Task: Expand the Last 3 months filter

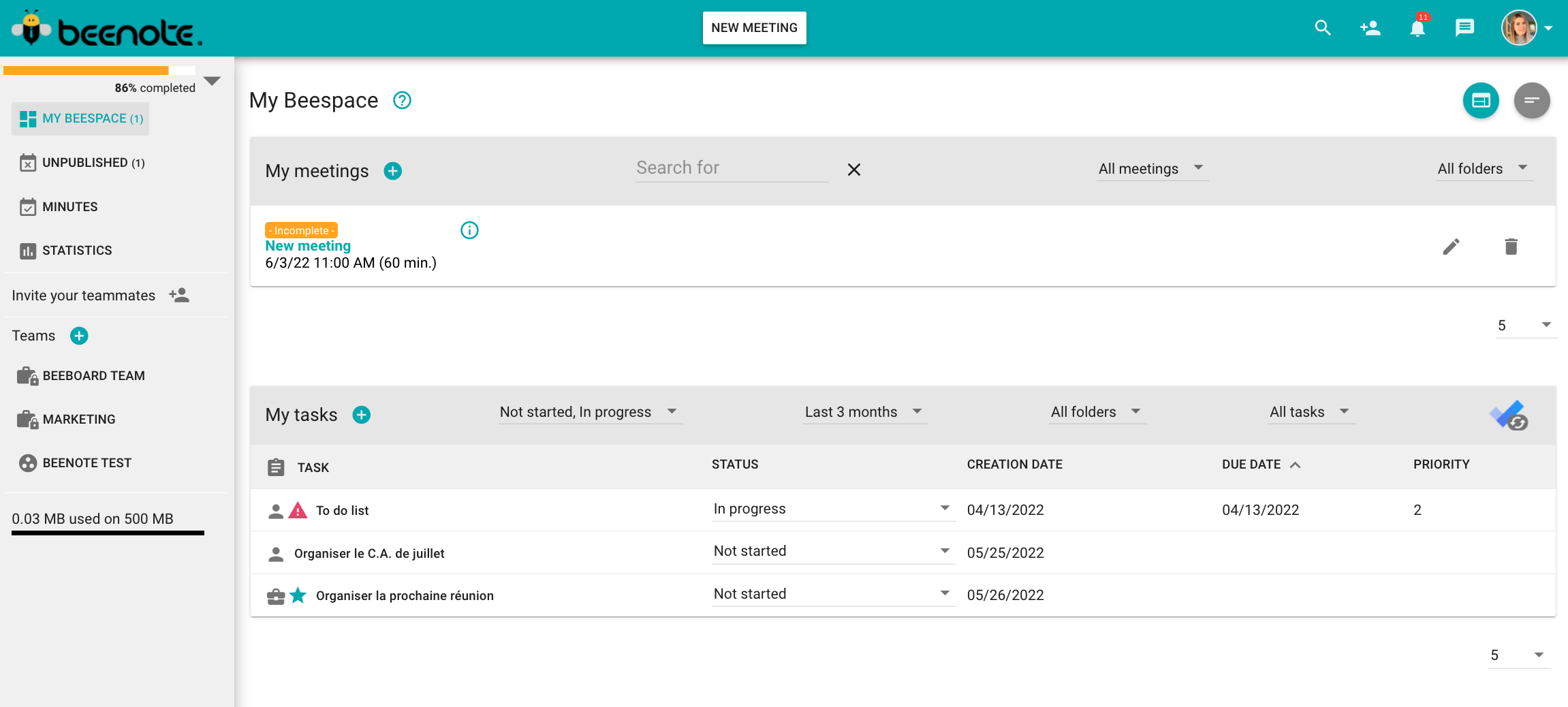Action: click(864, 411)
